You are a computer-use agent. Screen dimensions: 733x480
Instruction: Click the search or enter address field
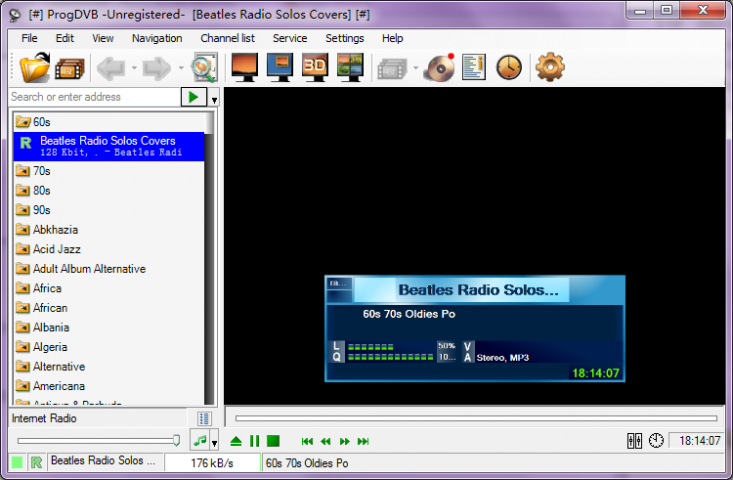tap(95, 97)
